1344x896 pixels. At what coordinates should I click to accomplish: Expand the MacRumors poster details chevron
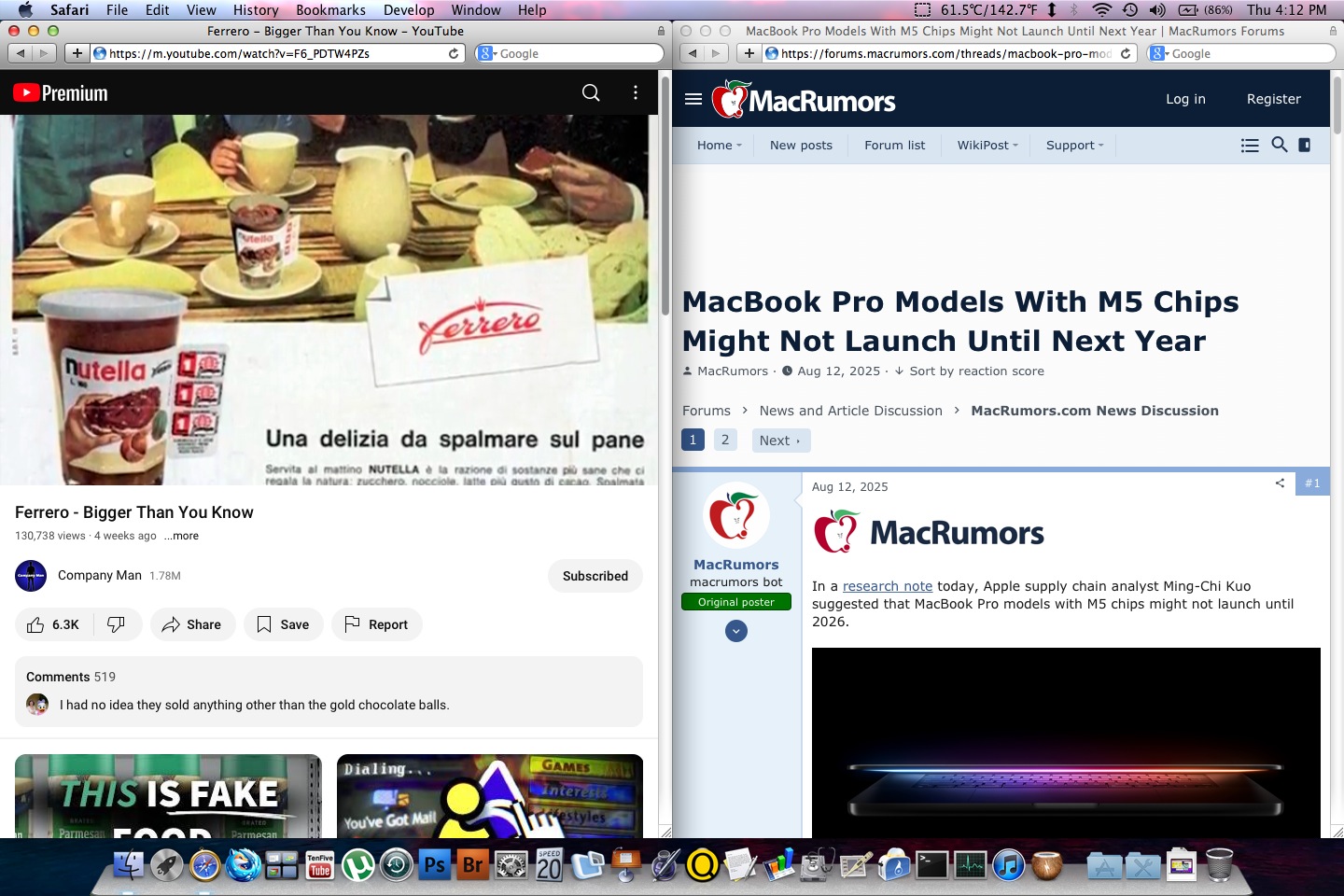tap(736, 632)
